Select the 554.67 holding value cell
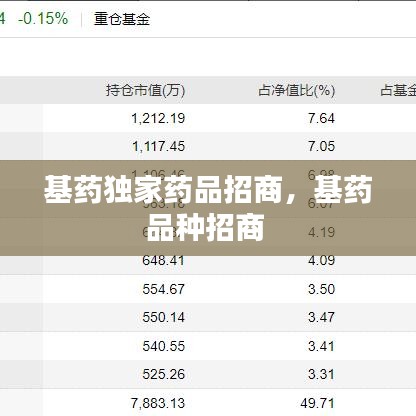The height and width of the screenshot is (416, 416). [x=163, y=289]
